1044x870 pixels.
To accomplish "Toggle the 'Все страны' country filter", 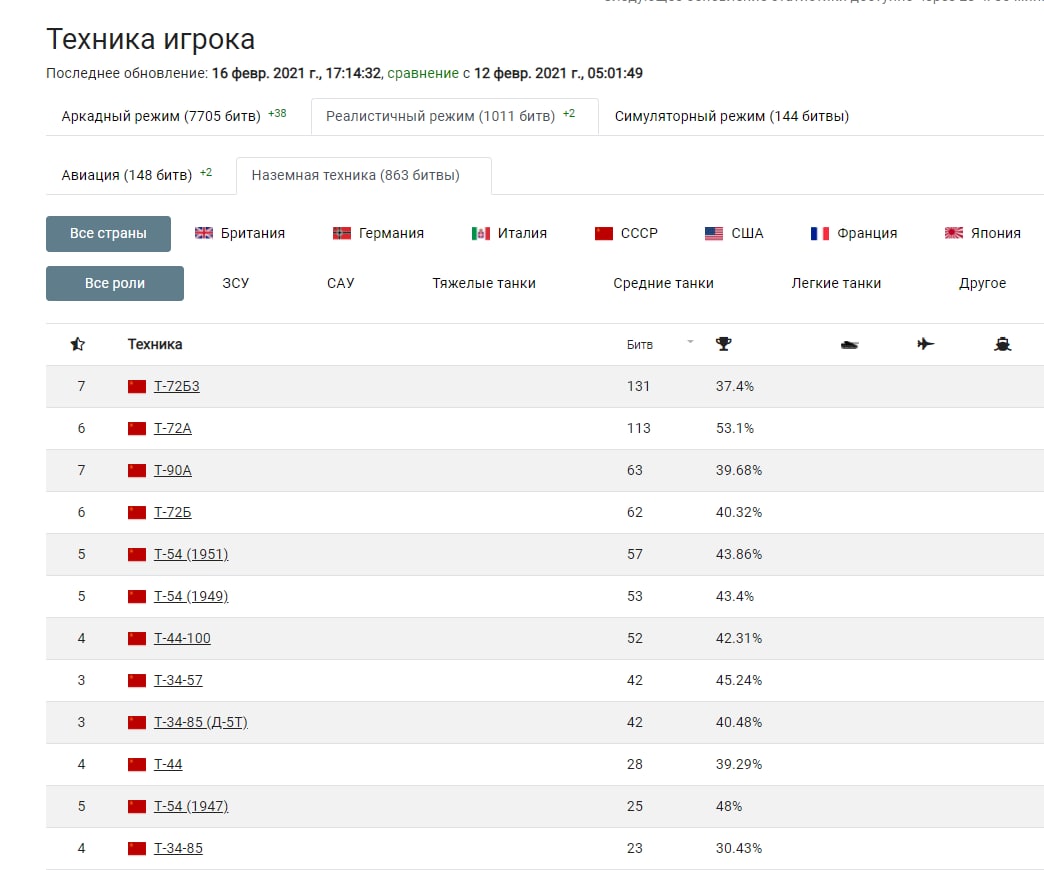I will 108,233.
